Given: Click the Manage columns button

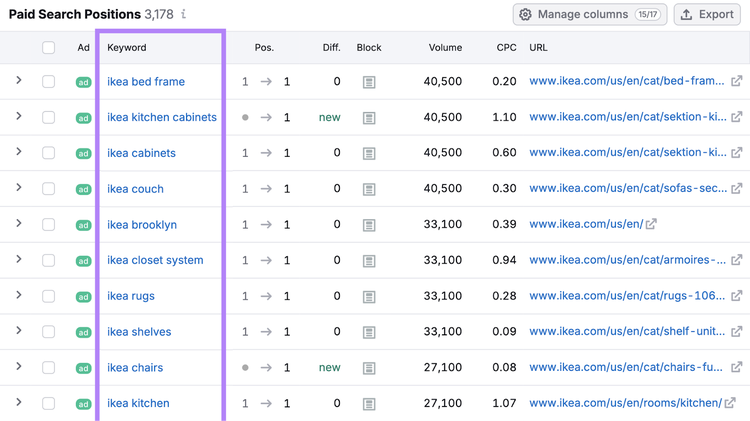Looking at the screenshot, I should [590, 14].
